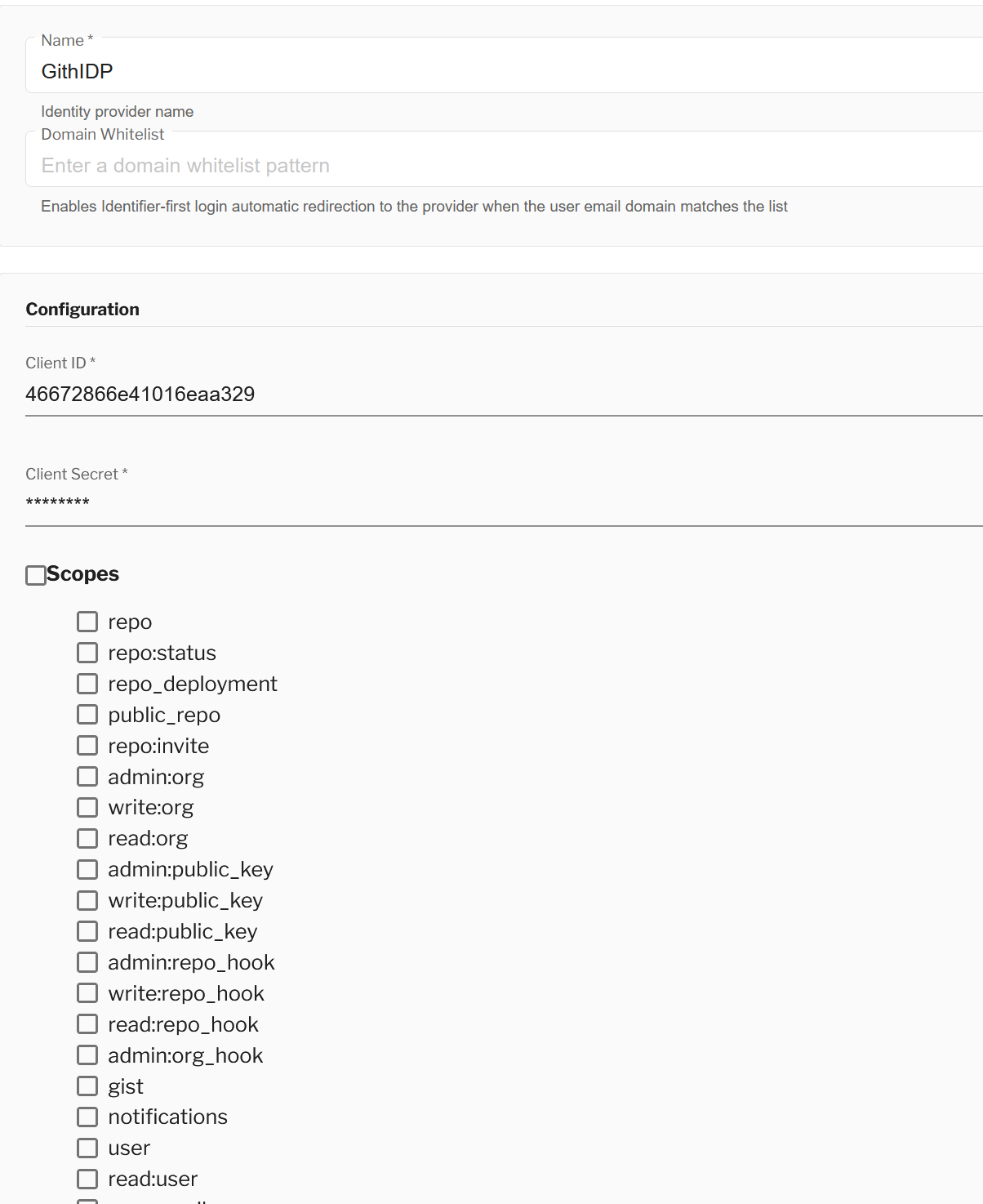Select the public_repo scope checkbox
Viewport: 983px width, 1204px height.
(x=87, y=715)
